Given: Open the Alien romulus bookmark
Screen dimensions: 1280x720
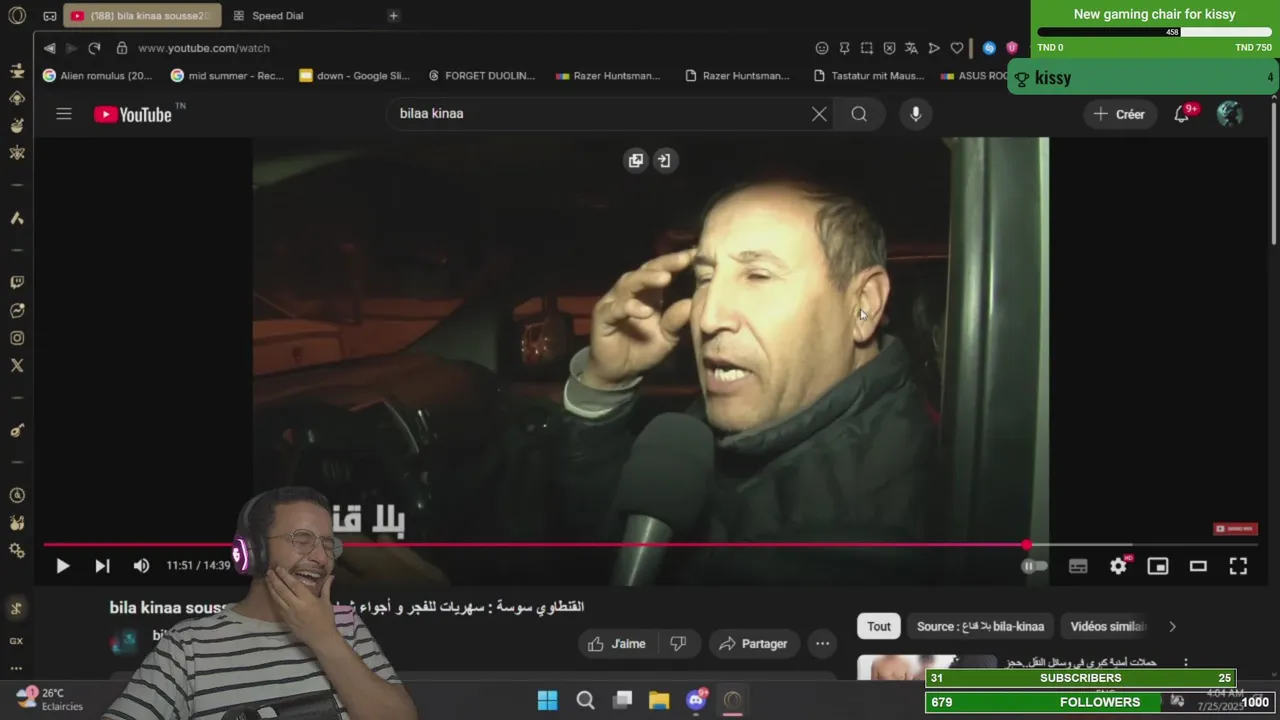Looking at the screenshot, I should [97, 76].
